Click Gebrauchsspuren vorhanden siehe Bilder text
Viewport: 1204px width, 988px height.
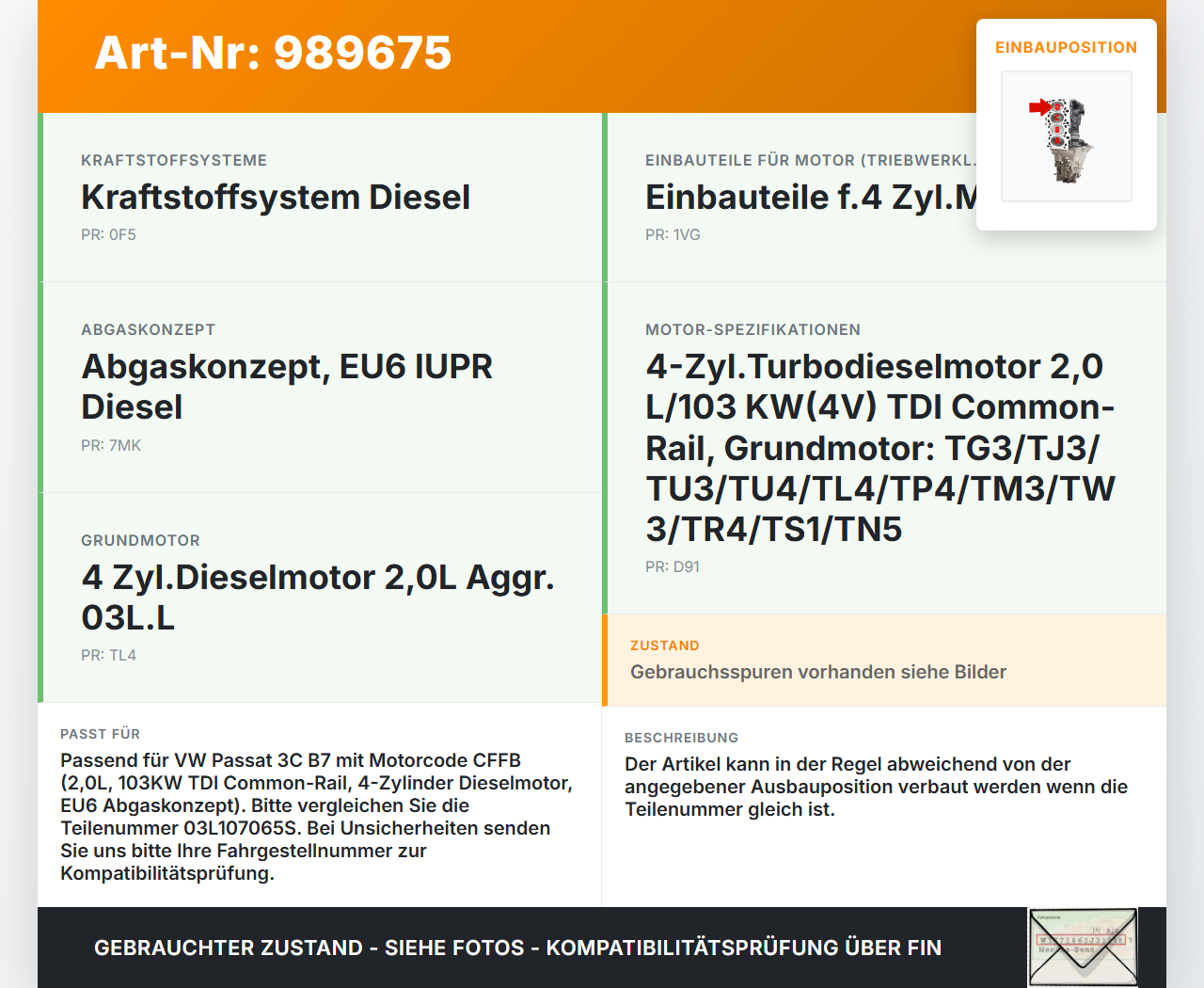tap(818, 672)
